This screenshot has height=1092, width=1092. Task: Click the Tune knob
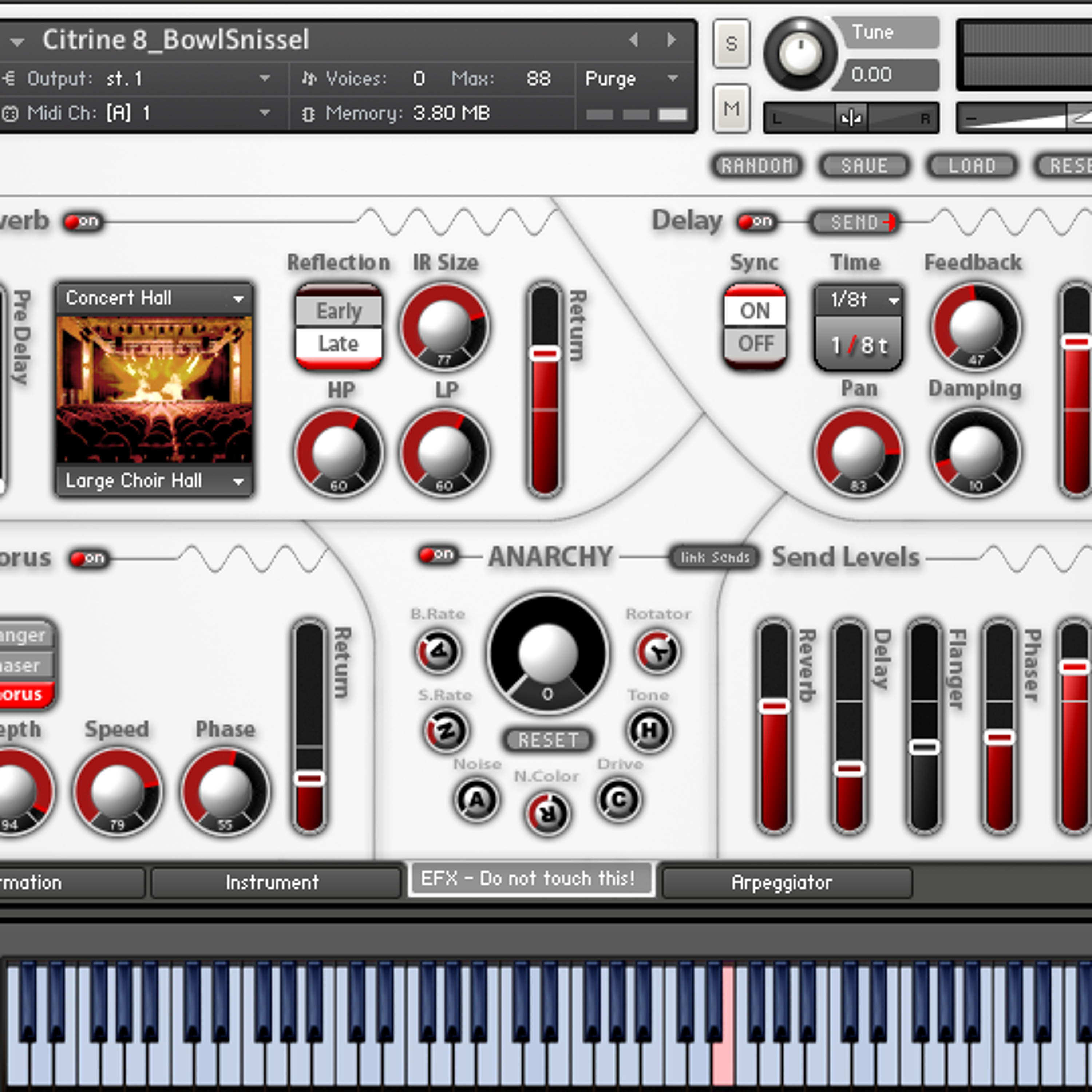click(x=800, y=54)
